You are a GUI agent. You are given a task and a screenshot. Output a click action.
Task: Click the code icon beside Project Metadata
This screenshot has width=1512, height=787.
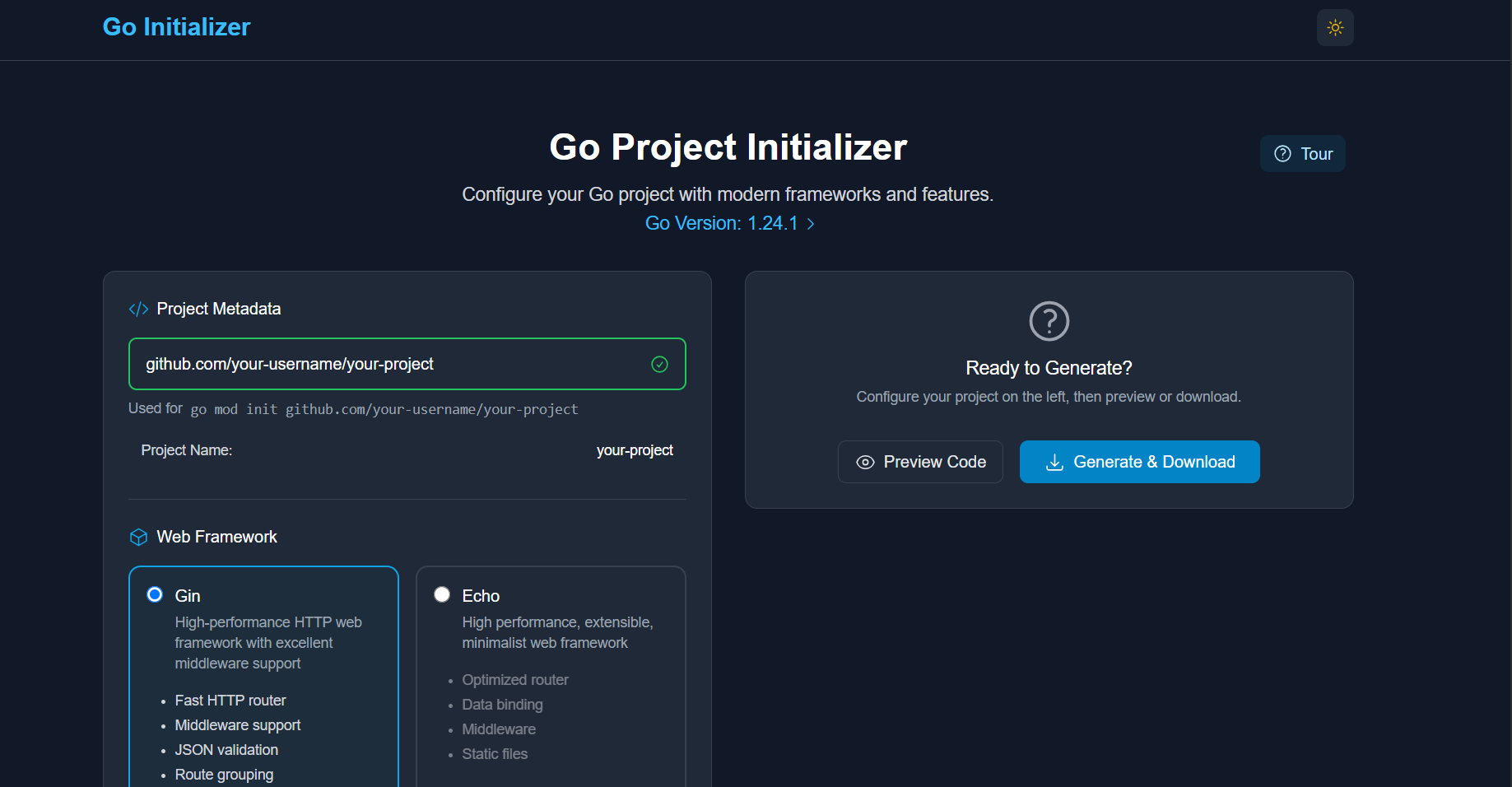137,309
